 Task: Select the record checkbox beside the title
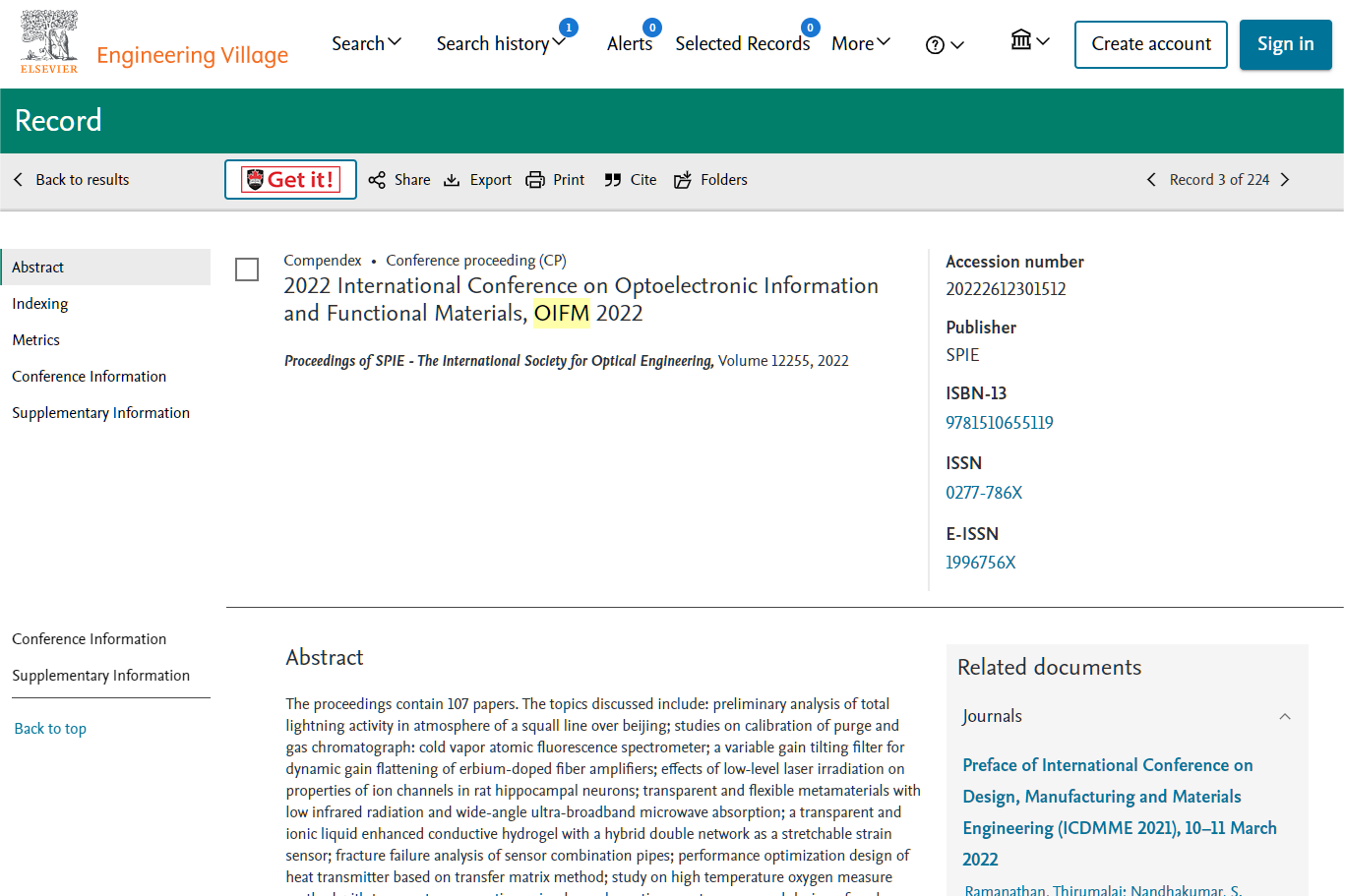[x=247, y=269]
